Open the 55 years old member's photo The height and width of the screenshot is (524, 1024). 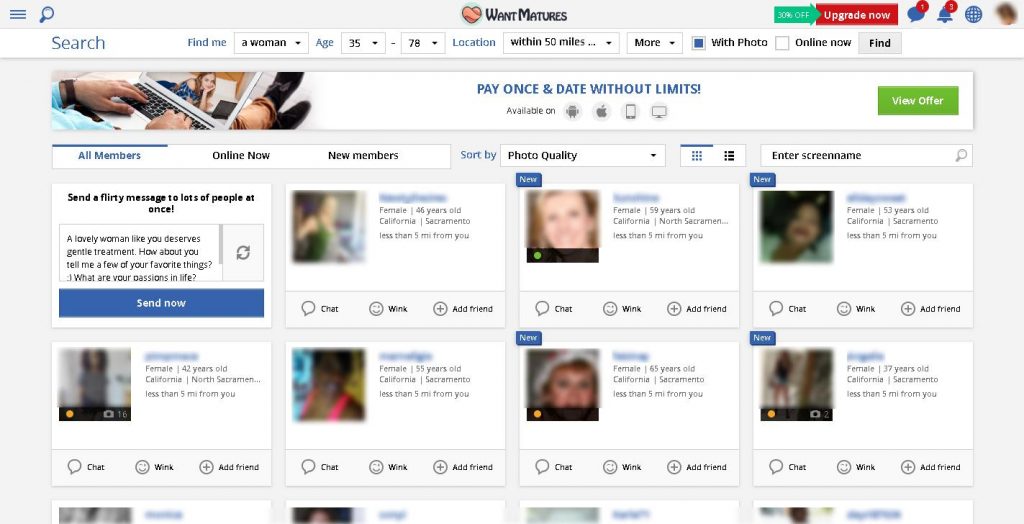(x=328, y=385)
